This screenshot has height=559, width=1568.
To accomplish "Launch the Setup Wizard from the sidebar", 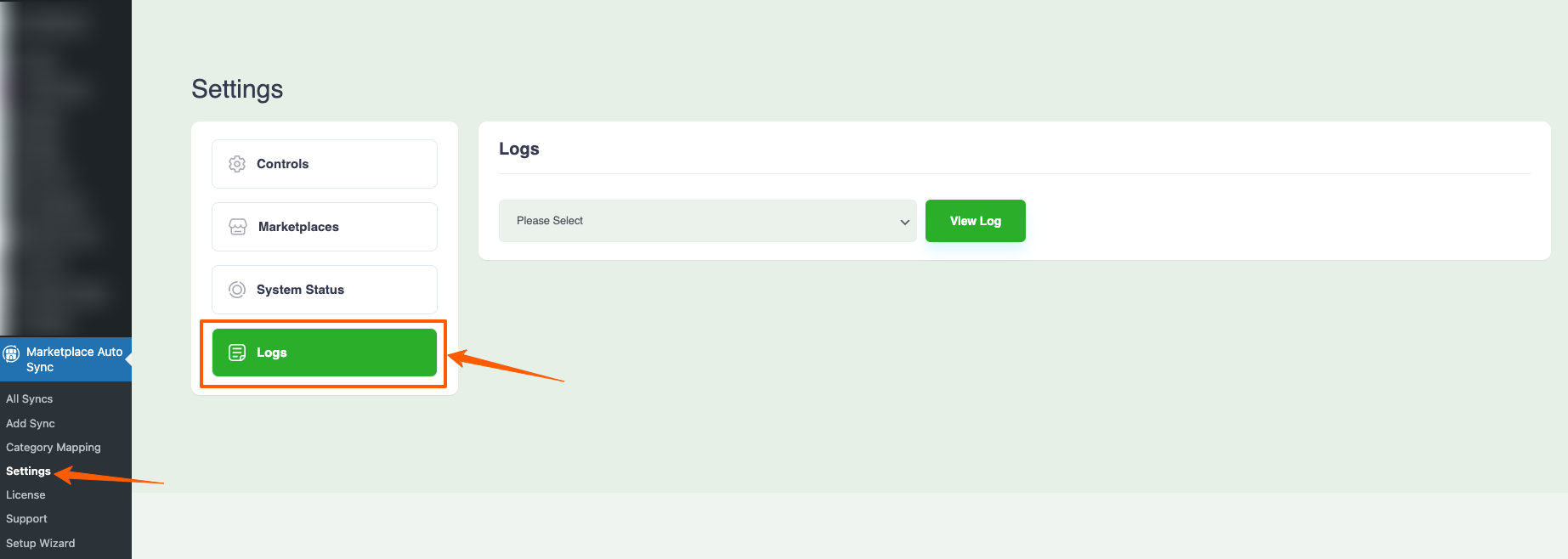I will tap(41, 543).
